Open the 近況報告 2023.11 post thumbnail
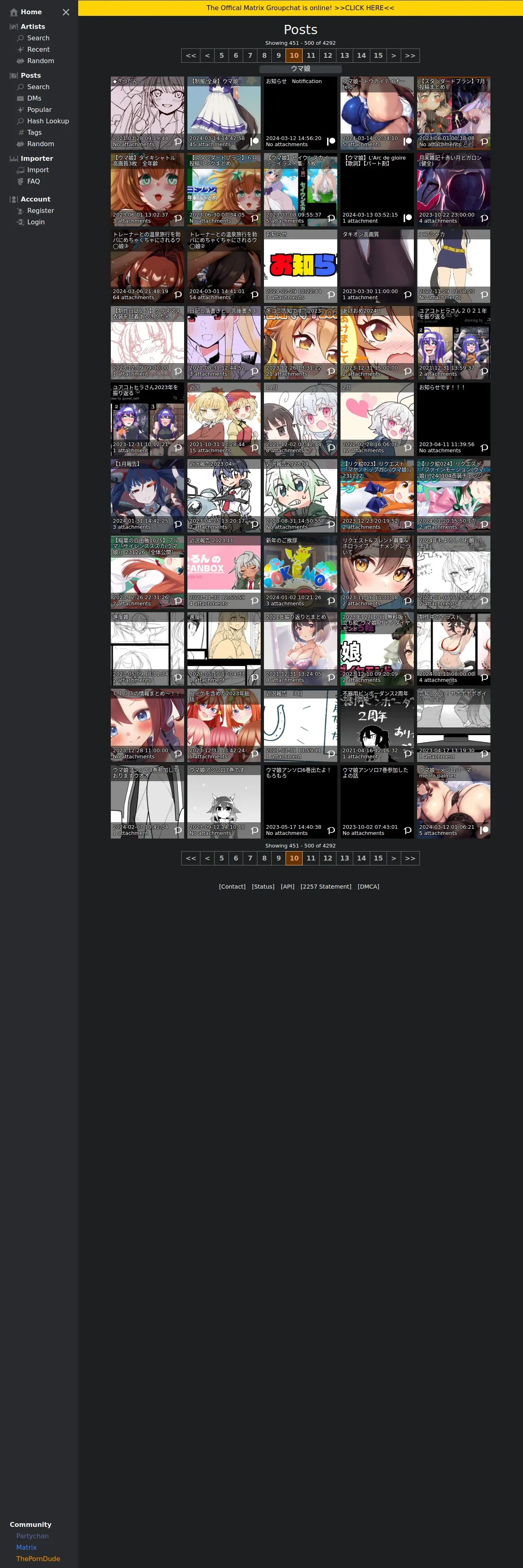 coord(224,572)
